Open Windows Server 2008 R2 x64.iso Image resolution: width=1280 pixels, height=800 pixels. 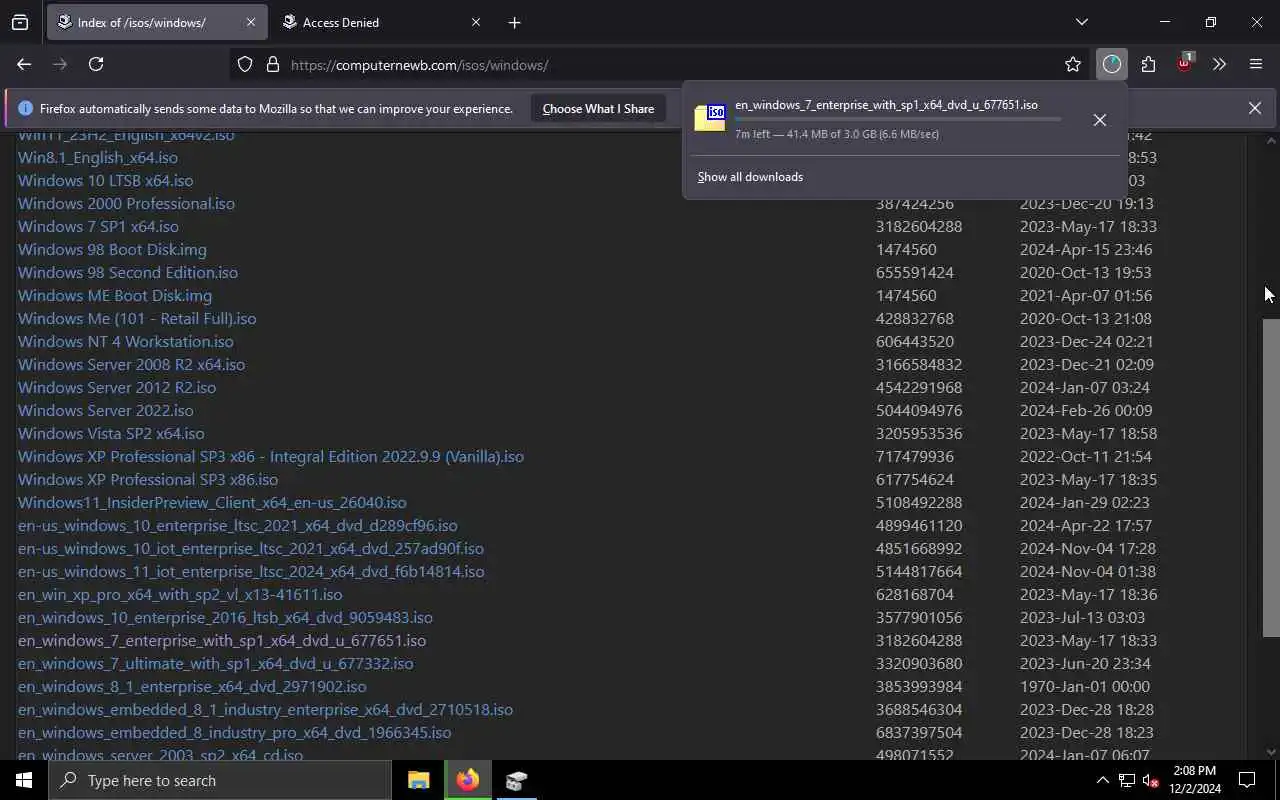click(131, 364)
